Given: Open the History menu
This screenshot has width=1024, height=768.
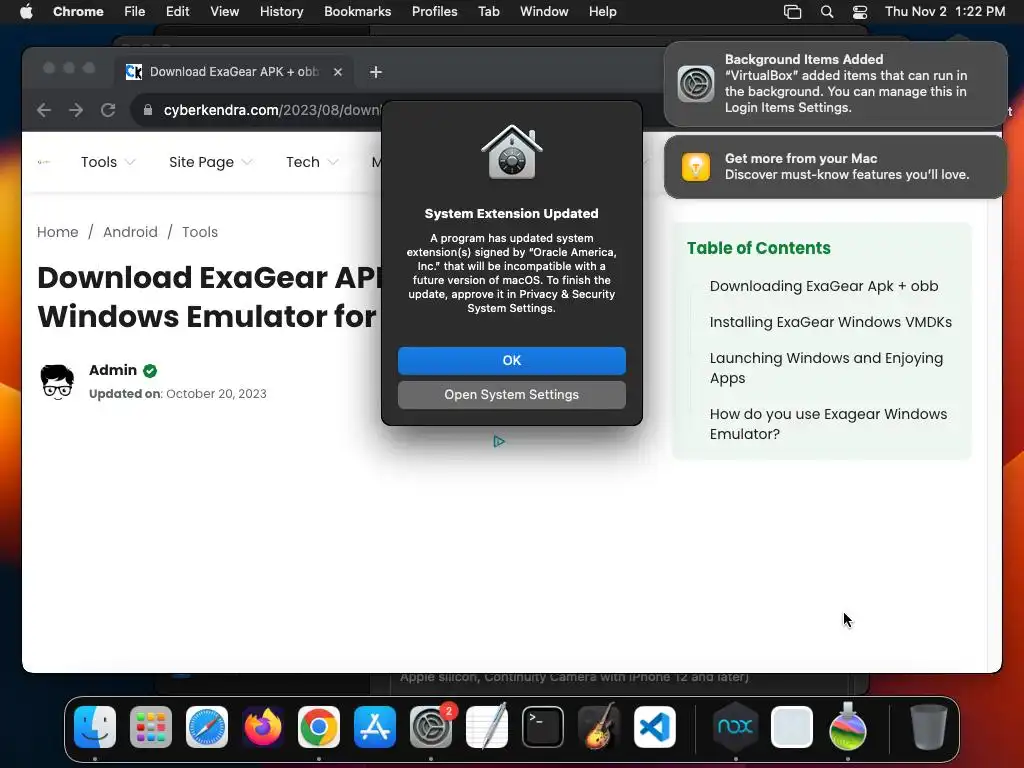Looking at the screenshot, I should [281, 12].
